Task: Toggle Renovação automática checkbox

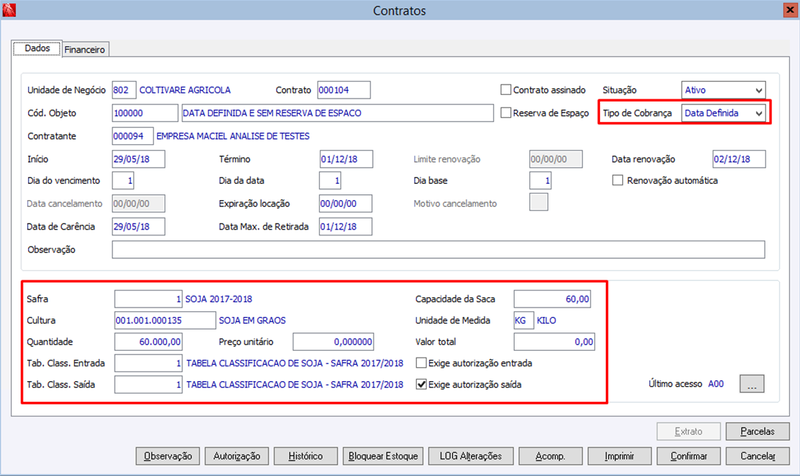Action: point(617,180)
